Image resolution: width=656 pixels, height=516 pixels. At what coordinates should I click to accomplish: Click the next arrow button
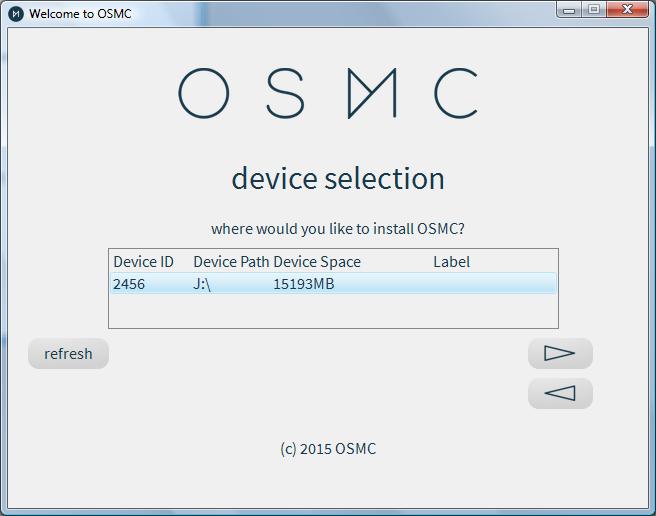coord(560,353)
